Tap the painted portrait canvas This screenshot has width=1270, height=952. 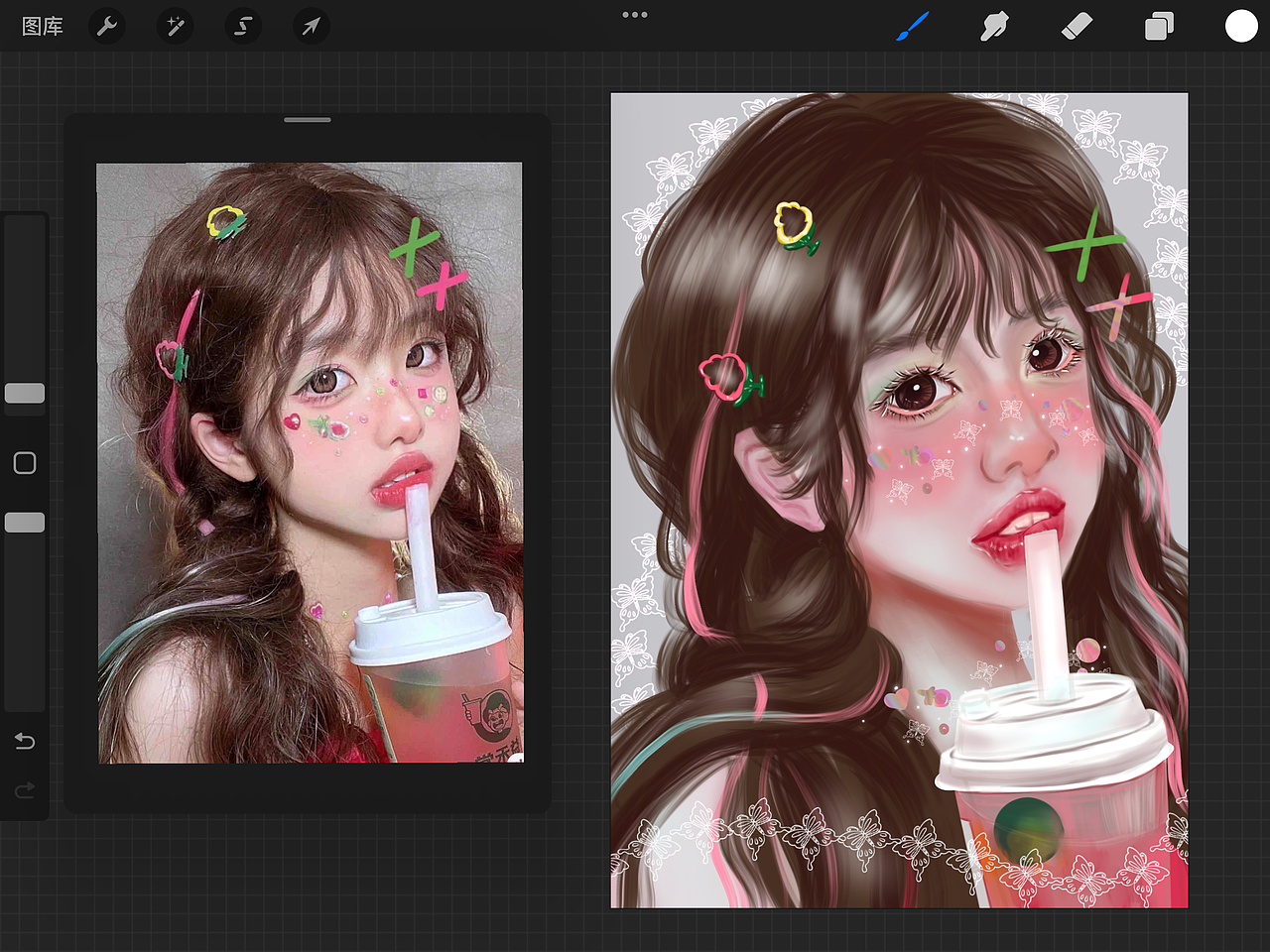click(899, 501)
